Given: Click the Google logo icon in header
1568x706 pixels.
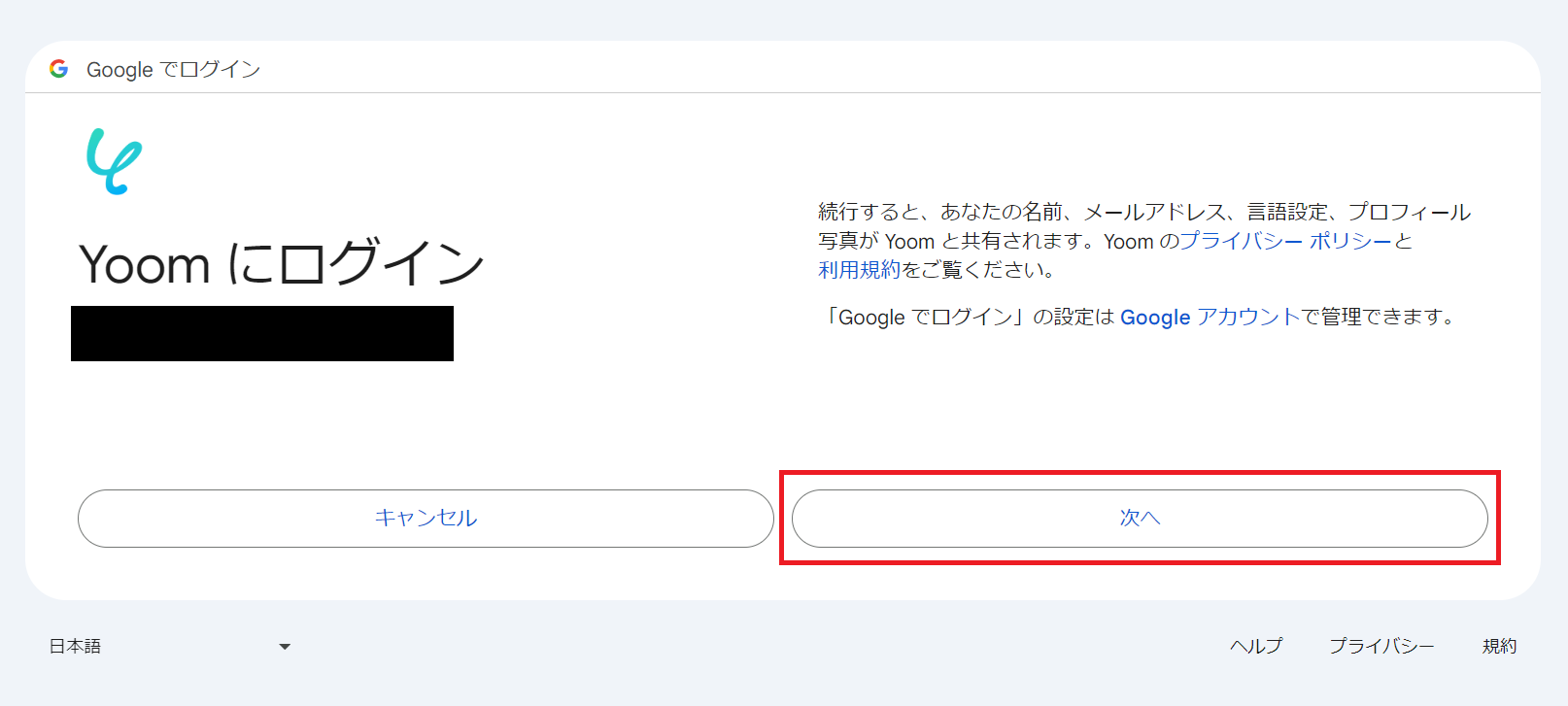Looking at the screenshot, I should [59, 69].
